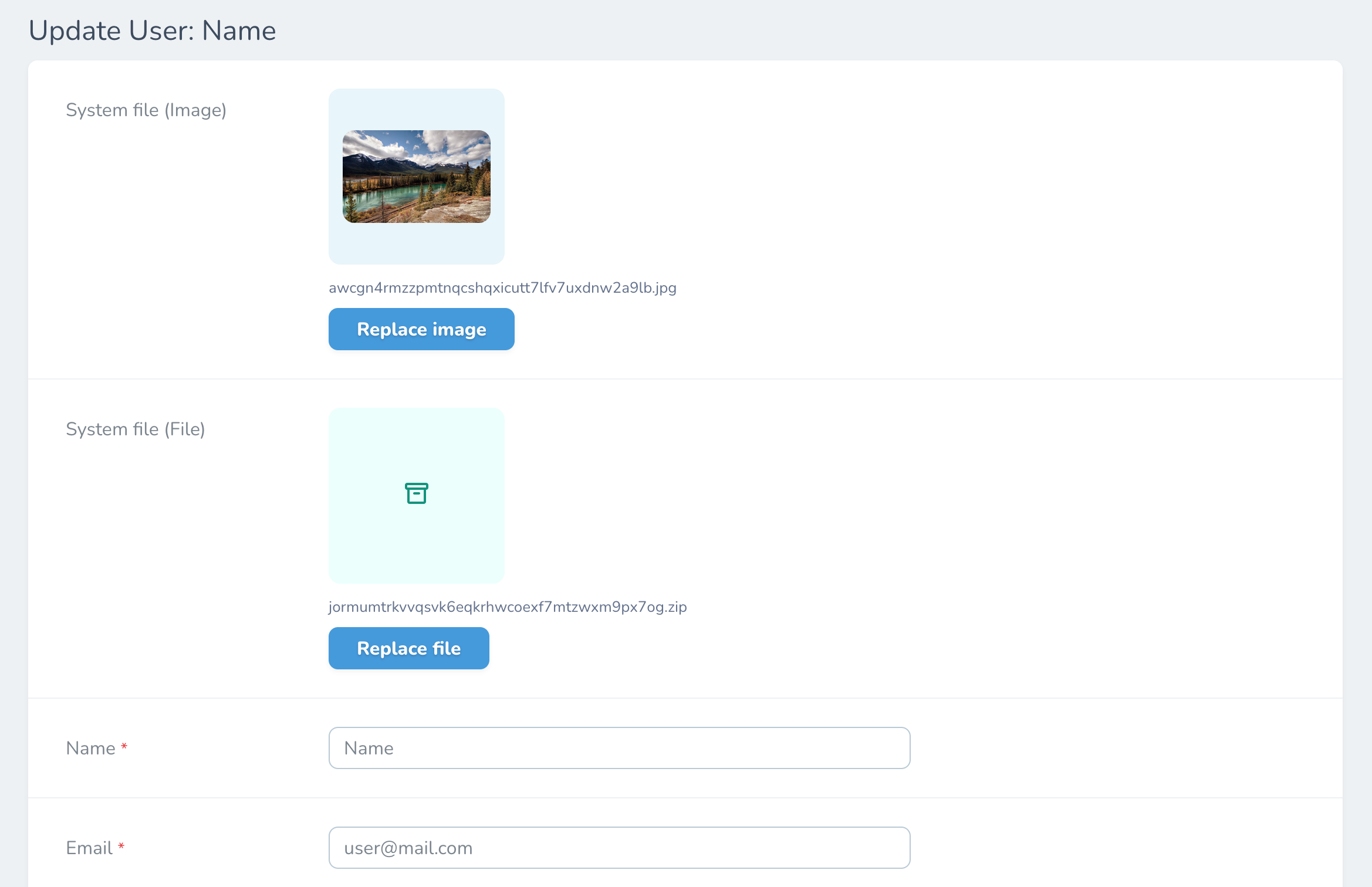1372x887 pixels.
Task: Click the mint-colored file preview container
Action: tap(416, 551)
